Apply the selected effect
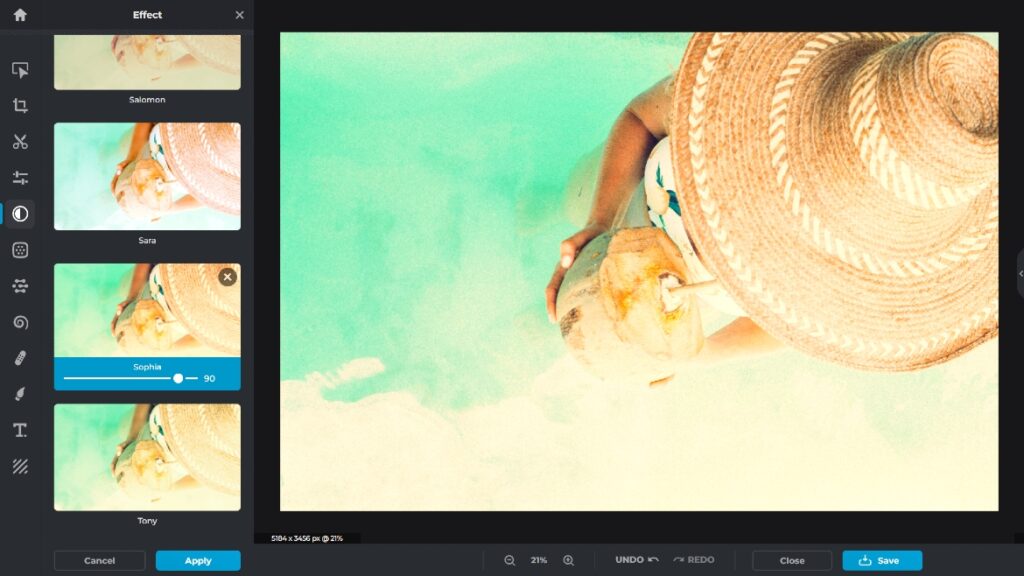This screenshot has width=1024, height=576. [198, 561]
